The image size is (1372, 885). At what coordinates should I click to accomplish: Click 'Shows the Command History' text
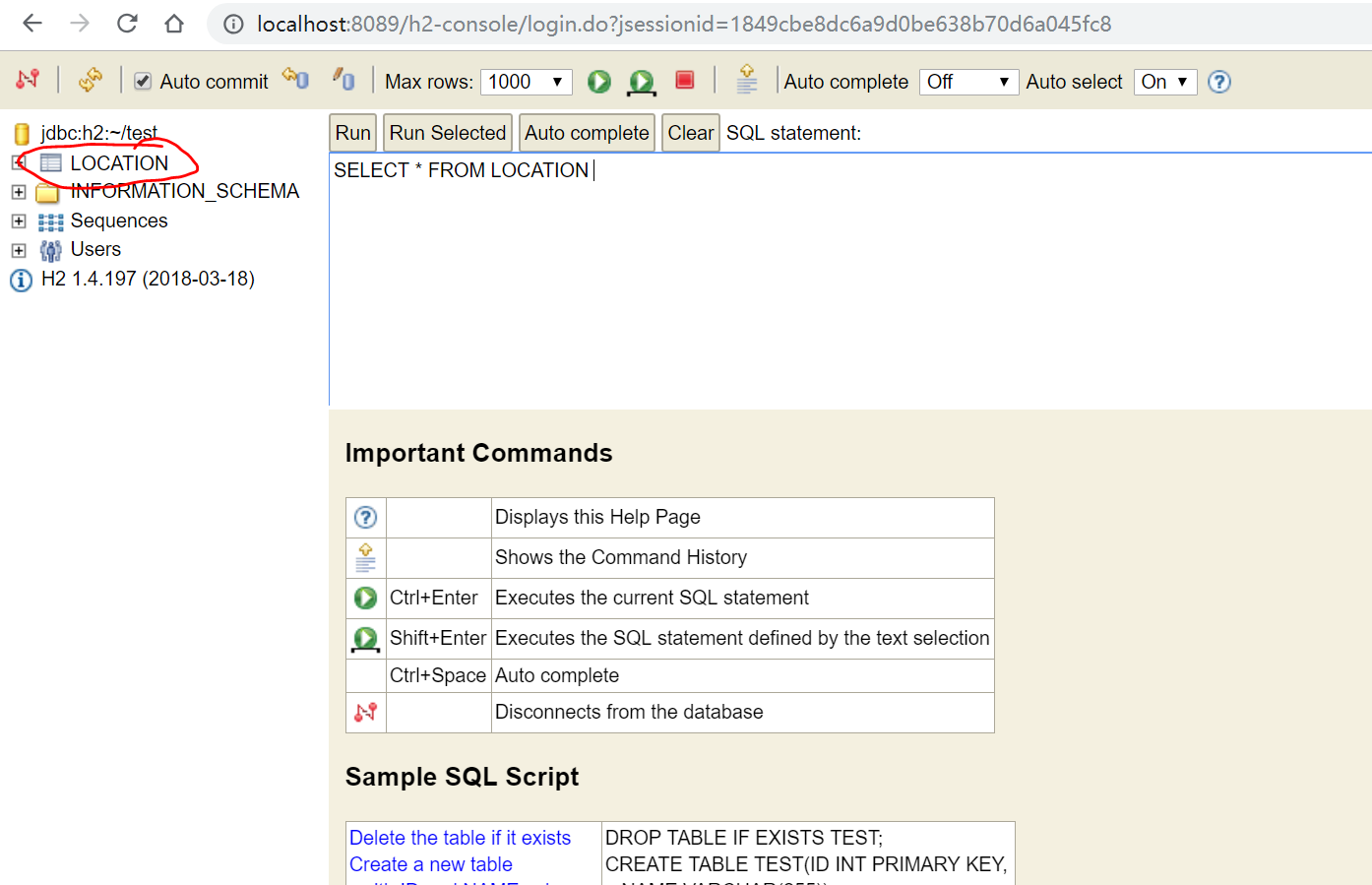click(621, 557)
